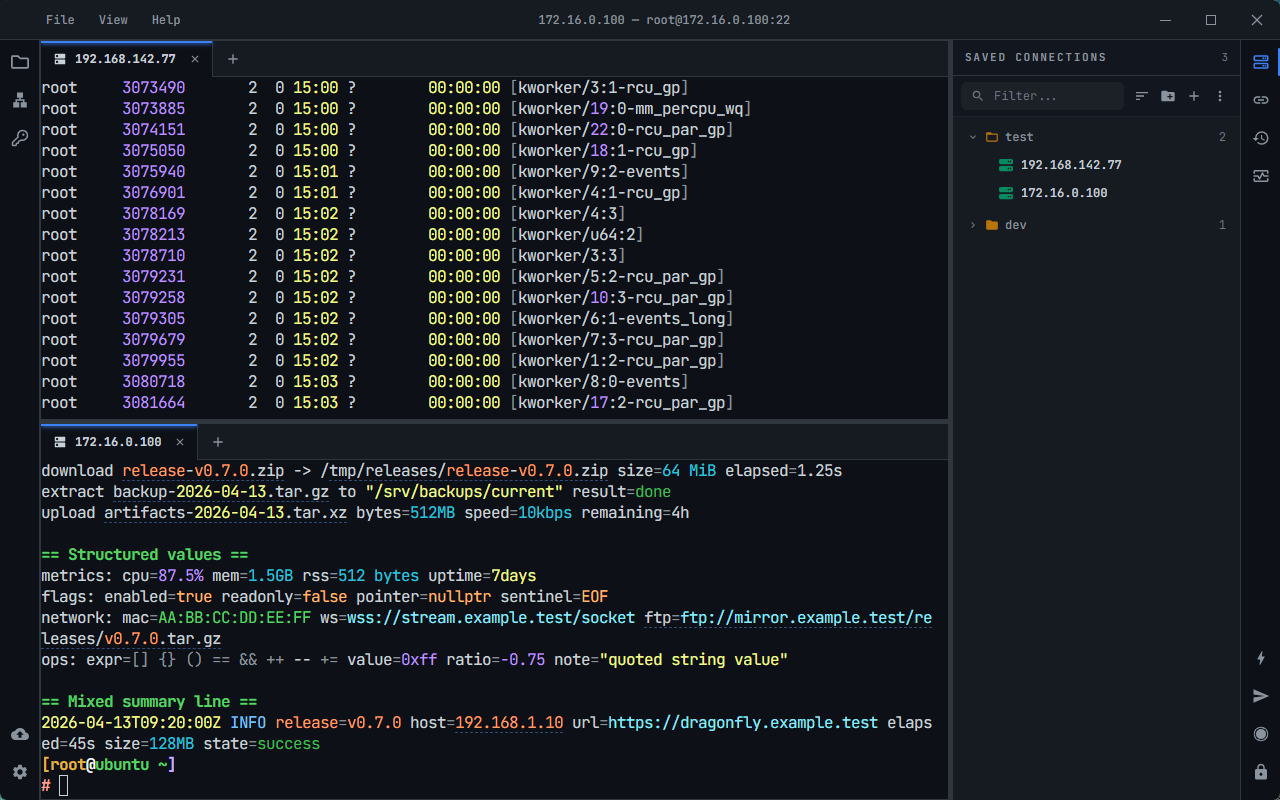
Task: Click the send arrow icon in right rail
Action: point(1261,696)
